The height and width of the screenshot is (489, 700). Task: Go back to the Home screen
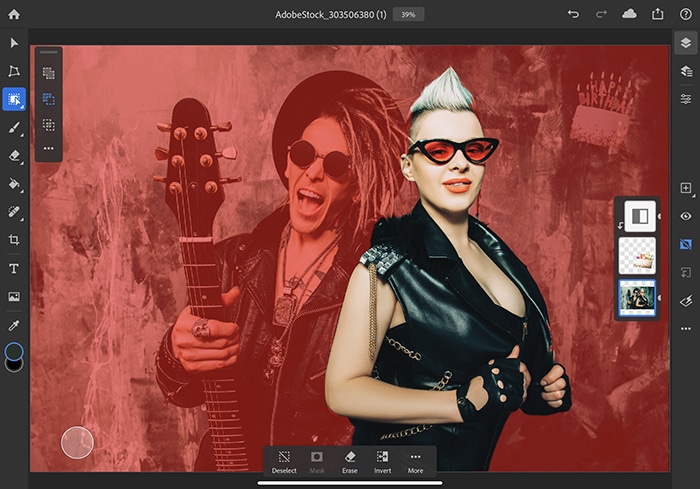(x=14, y=14)
